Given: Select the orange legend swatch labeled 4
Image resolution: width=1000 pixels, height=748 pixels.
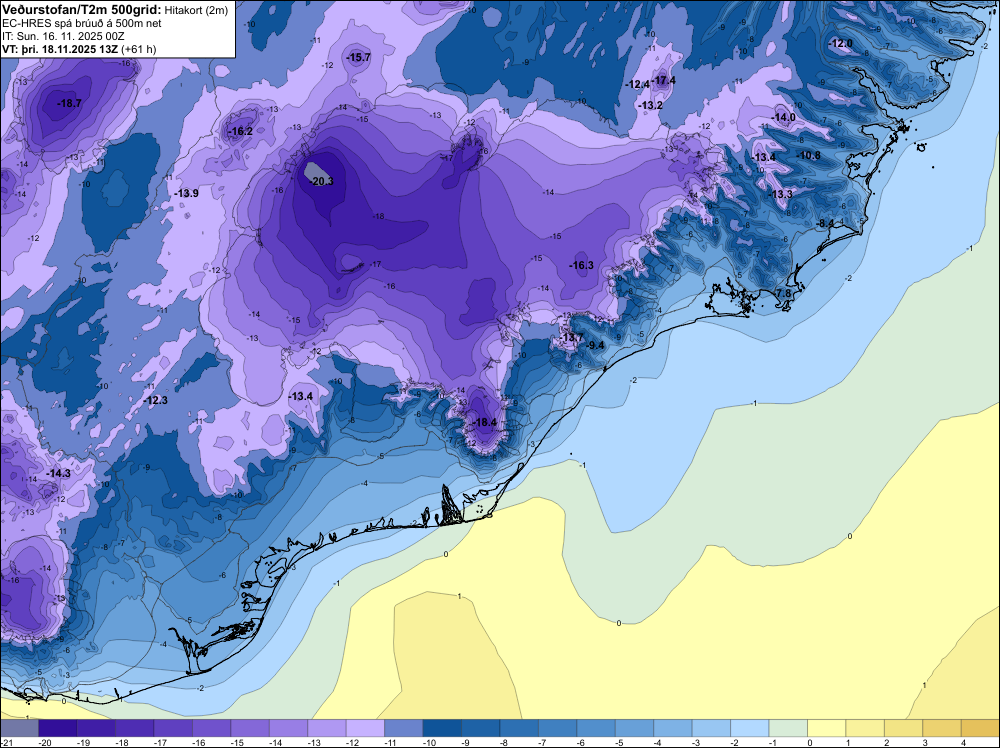Looking at the screenshot, I should tap(980, 729).
